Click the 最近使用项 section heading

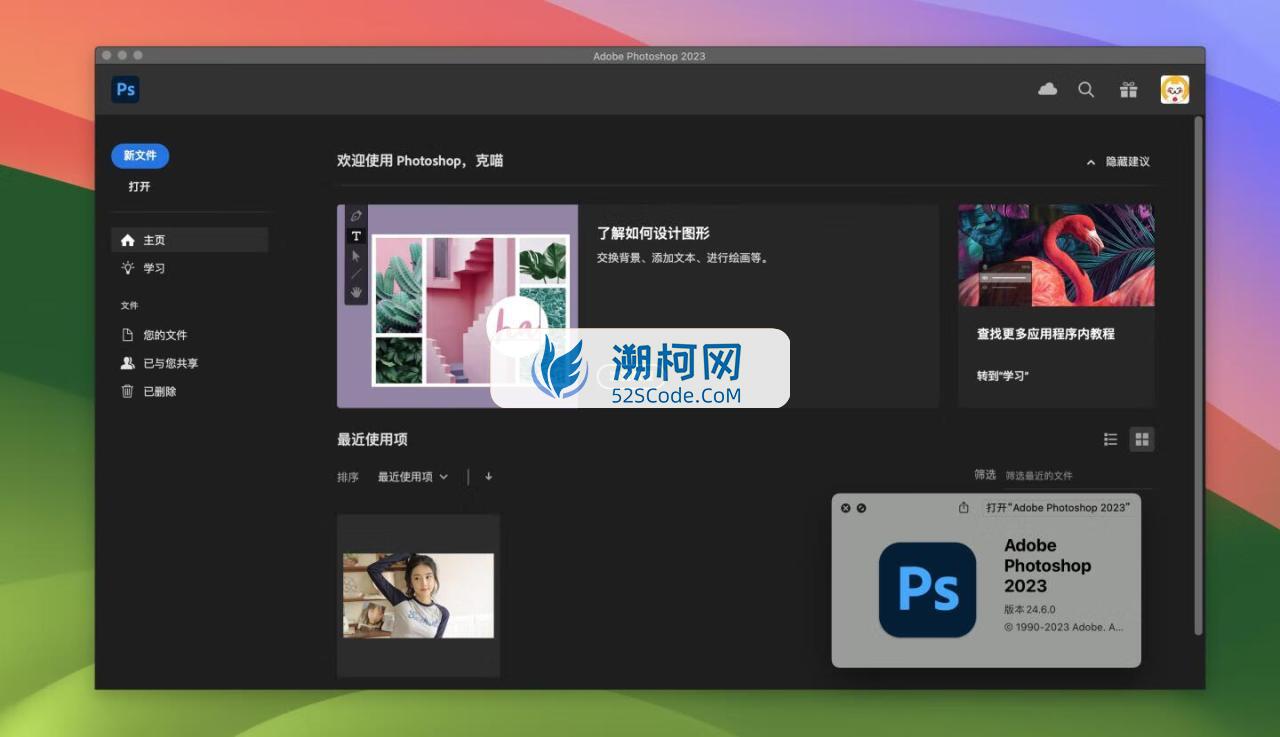click(x=372, y=439)
